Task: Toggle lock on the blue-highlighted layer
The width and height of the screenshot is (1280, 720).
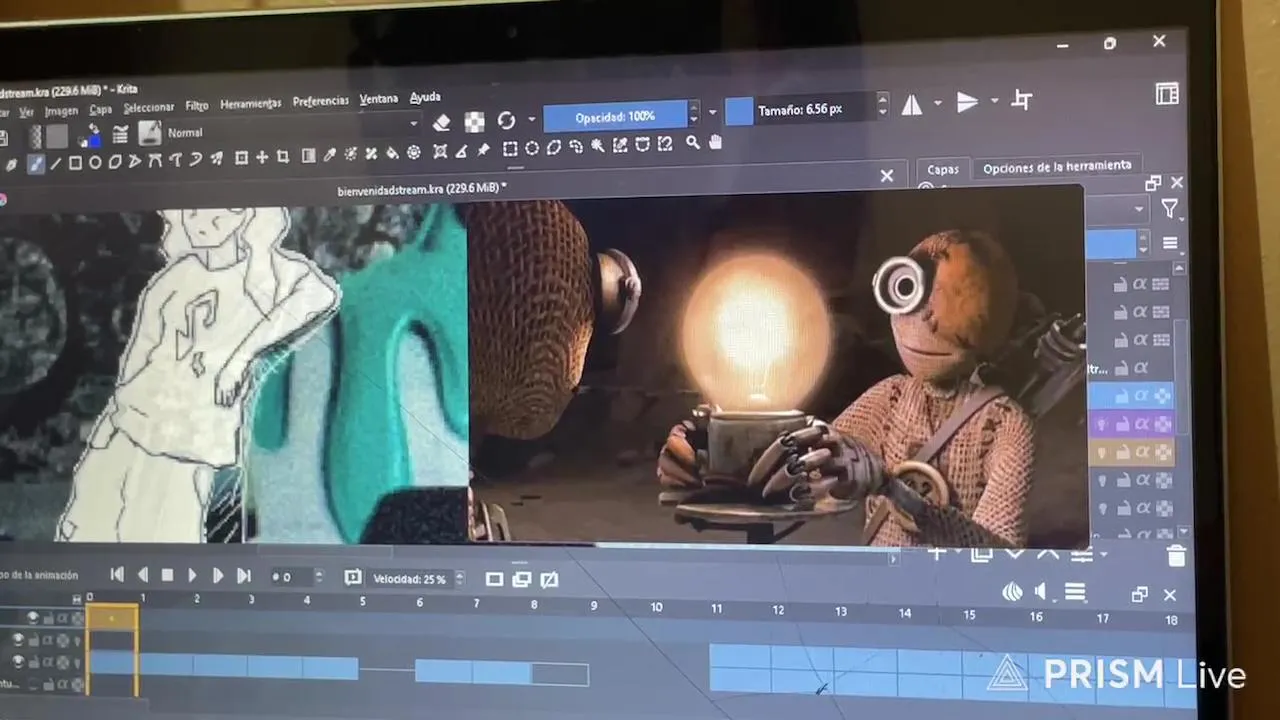Action: pyautogui.click(x=1122, y=396)
